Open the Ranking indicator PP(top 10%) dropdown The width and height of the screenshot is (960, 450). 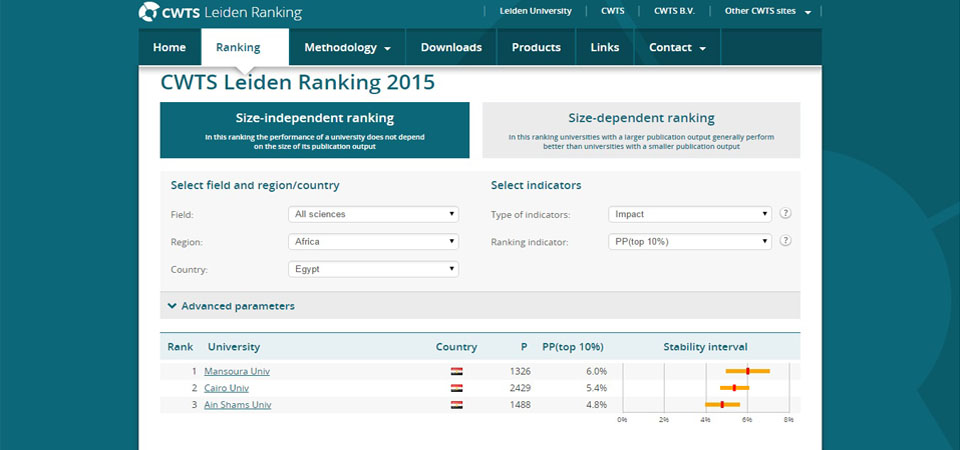(x=690, y=242)
